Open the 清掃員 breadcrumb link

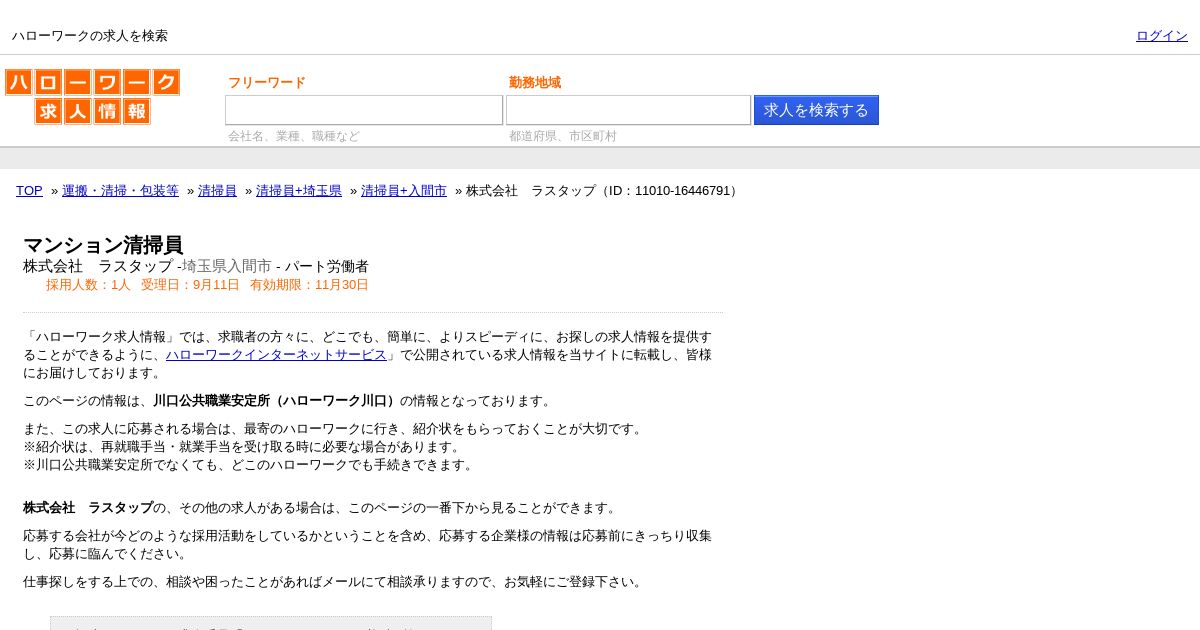click(217, 191)
